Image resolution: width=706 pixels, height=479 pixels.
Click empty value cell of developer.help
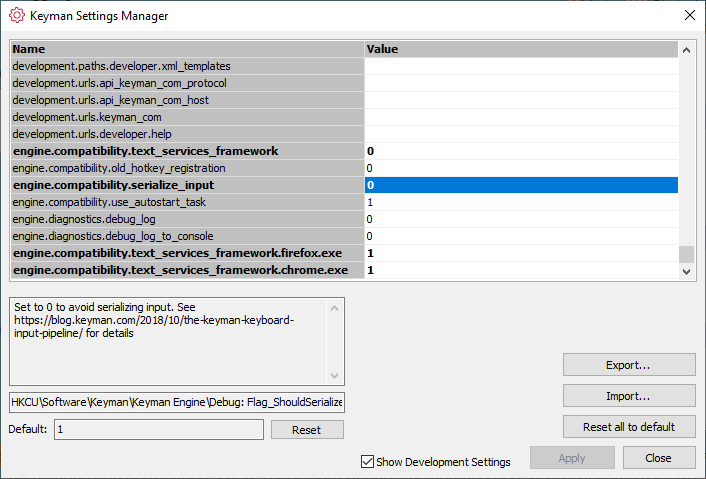[x=521, y=134]
